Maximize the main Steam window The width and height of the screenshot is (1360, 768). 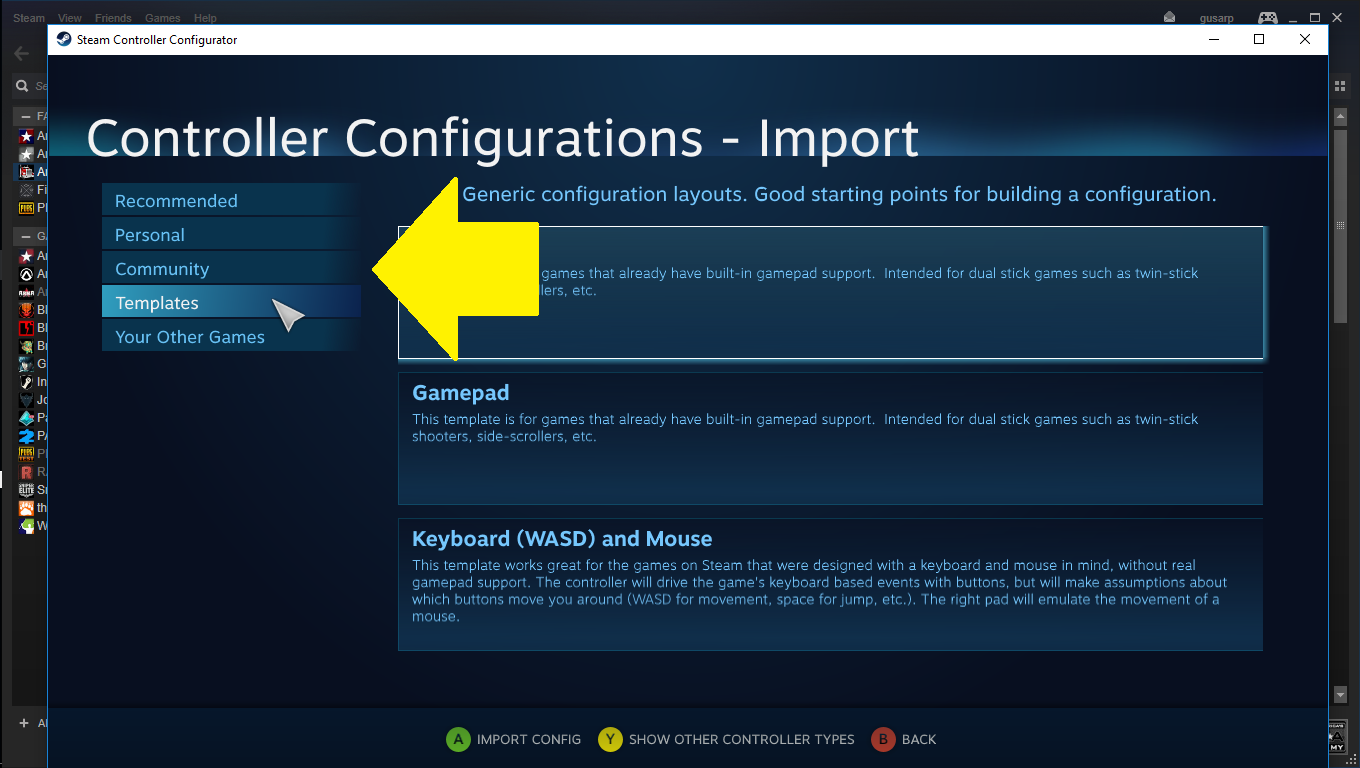1316,17
